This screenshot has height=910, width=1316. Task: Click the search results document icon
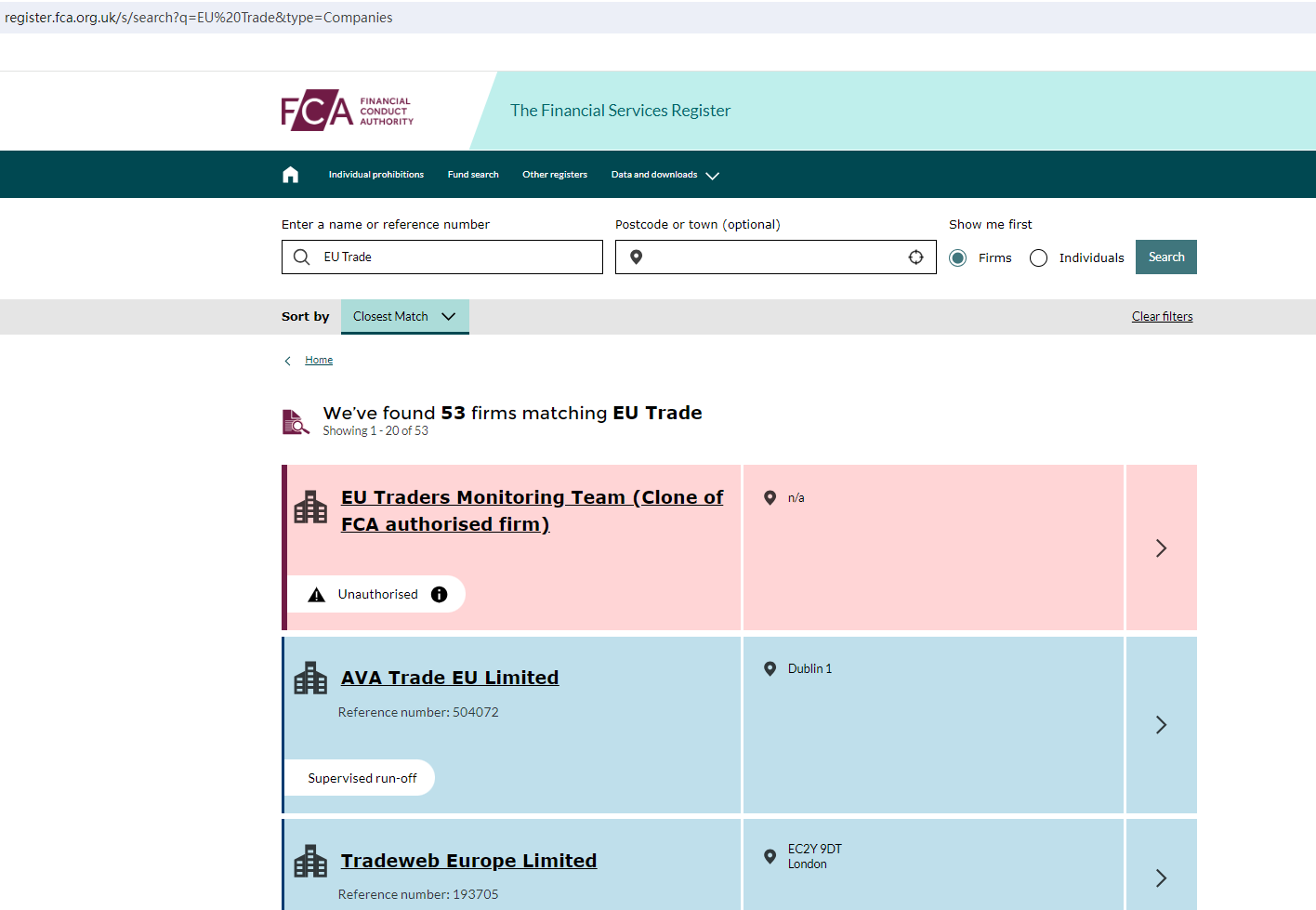click(296, 422)
